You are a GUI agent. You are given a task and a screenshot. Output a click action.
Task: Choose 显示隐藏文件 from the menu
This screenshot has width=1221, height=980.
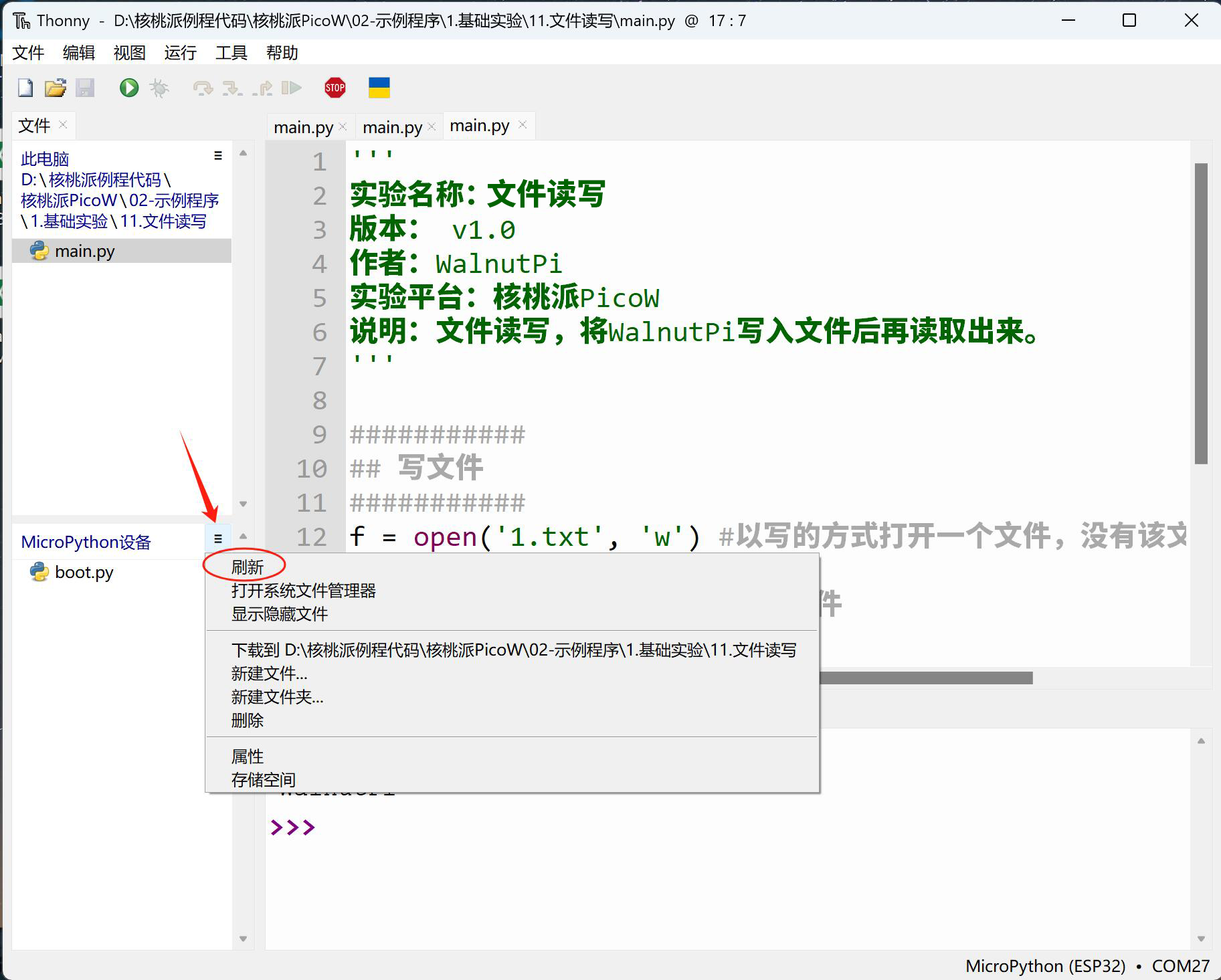[280, 614]
